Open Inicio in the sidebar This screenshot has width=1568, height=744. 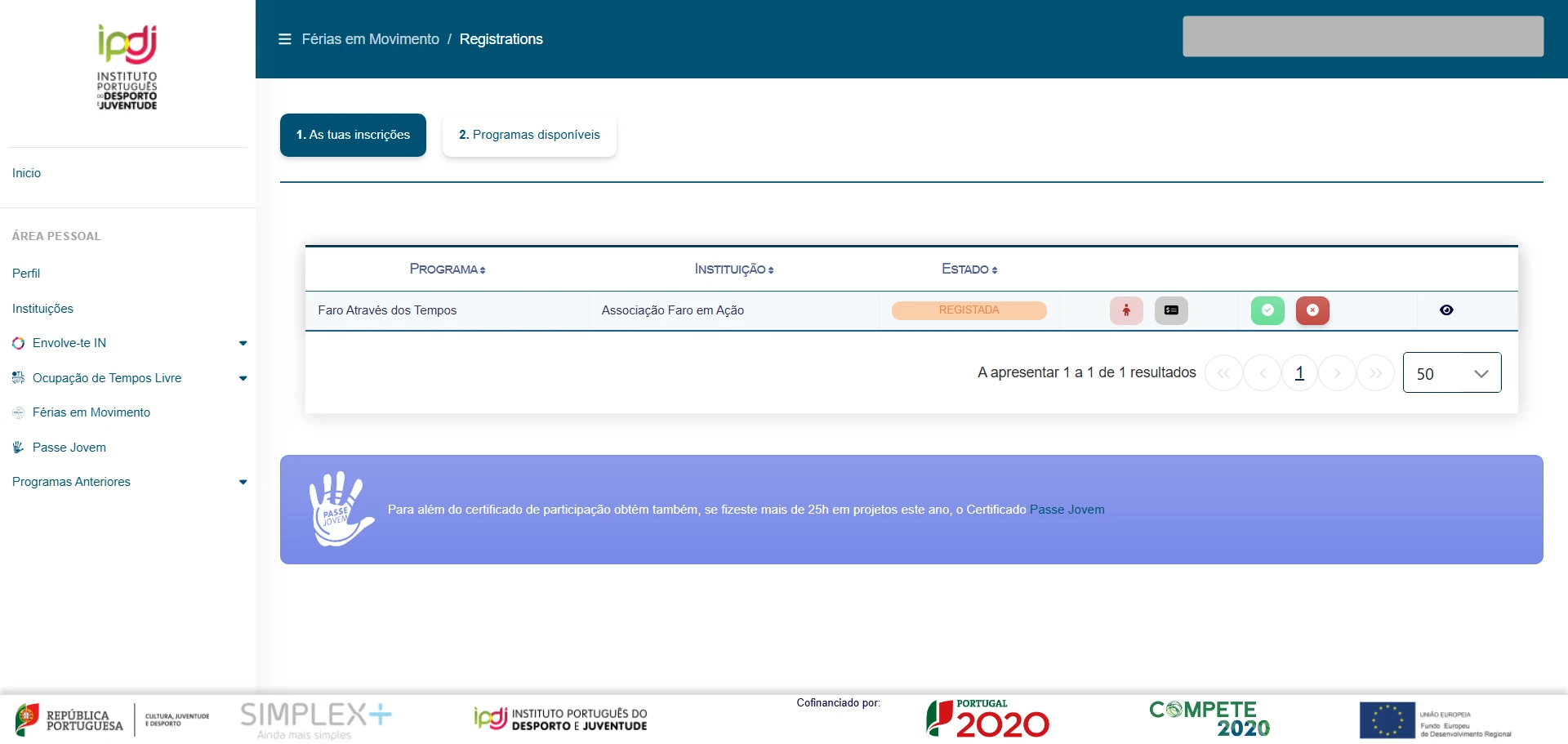26,173
